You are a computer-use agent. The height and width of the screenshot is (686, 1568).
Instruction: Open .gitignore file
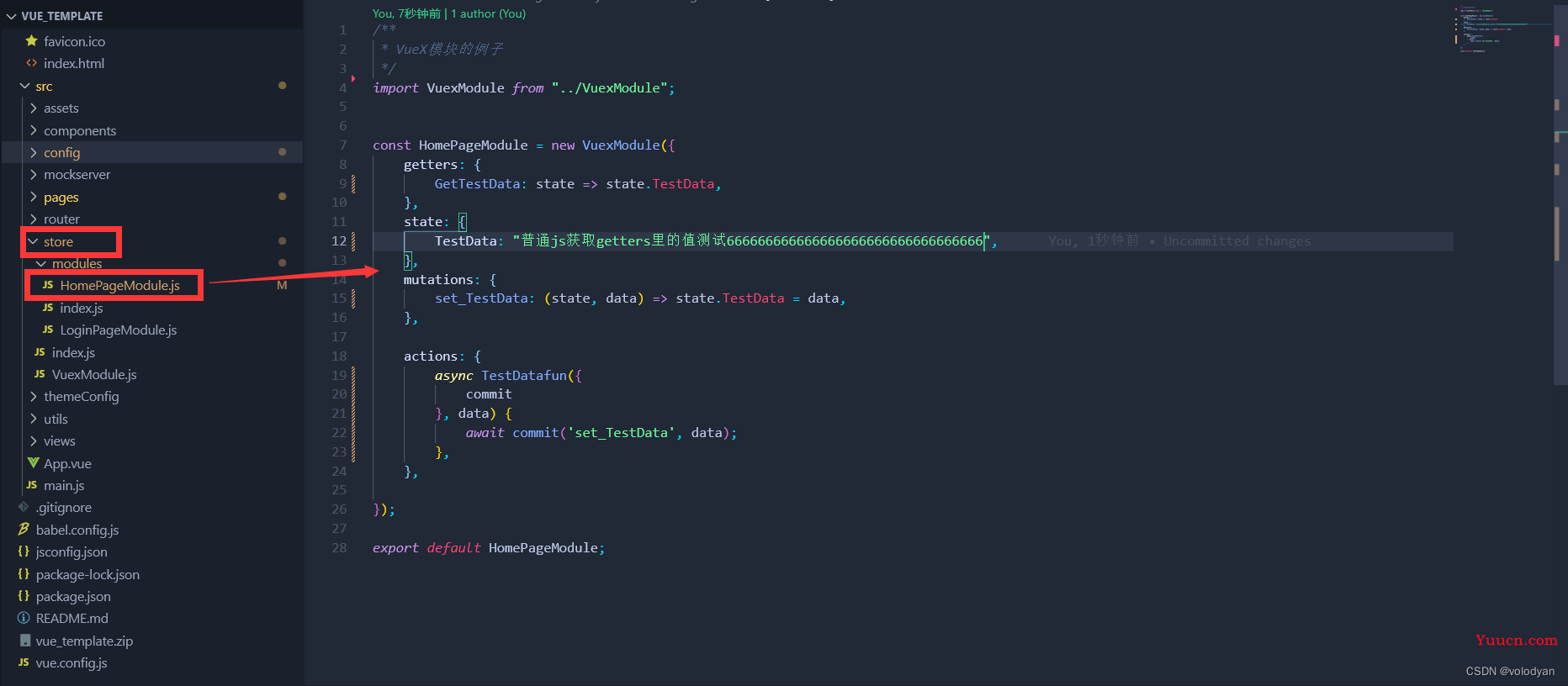coord(64,507)
